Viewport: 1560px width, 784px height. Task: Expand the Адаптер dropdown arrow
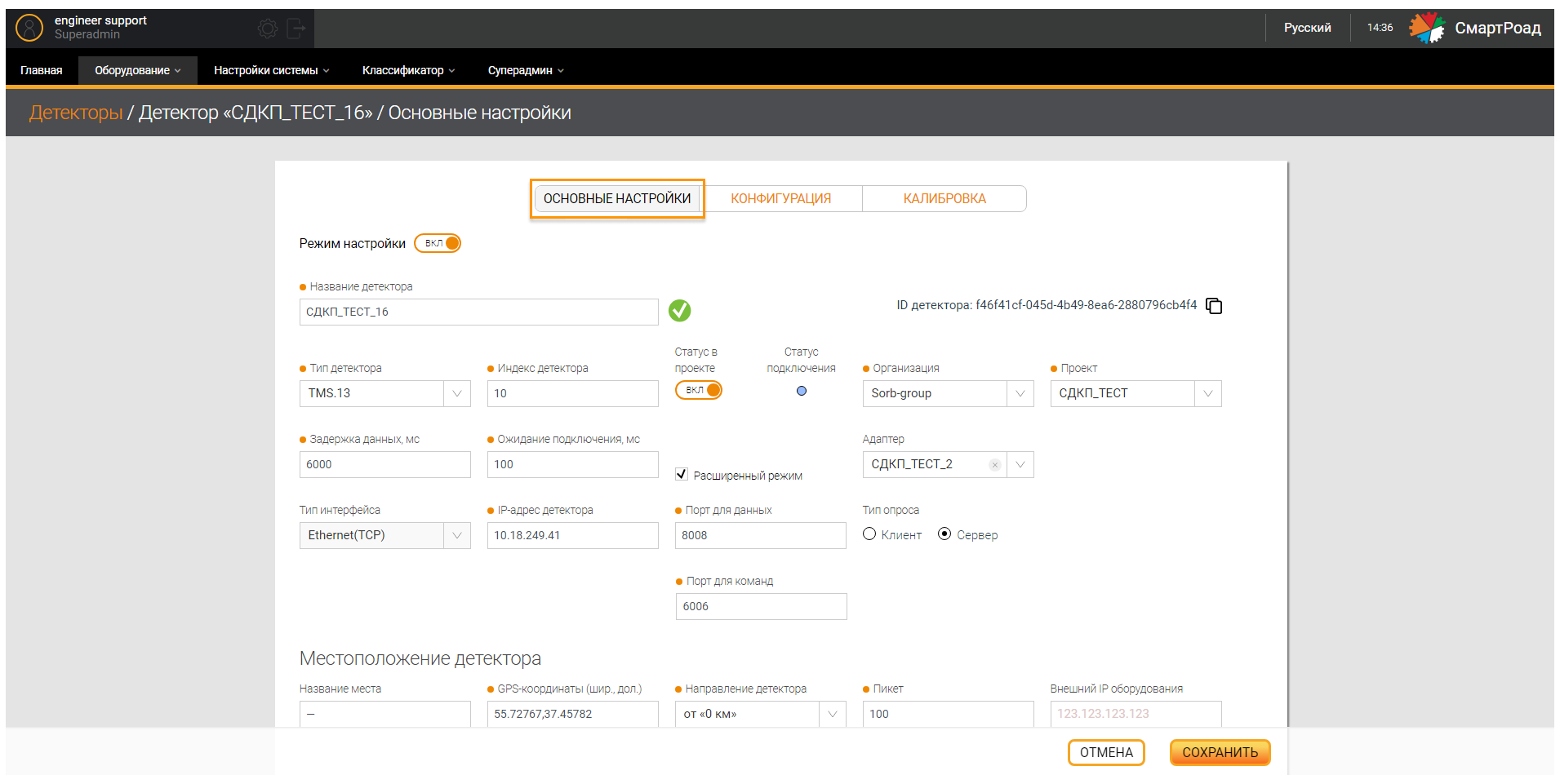[1020, 465]
